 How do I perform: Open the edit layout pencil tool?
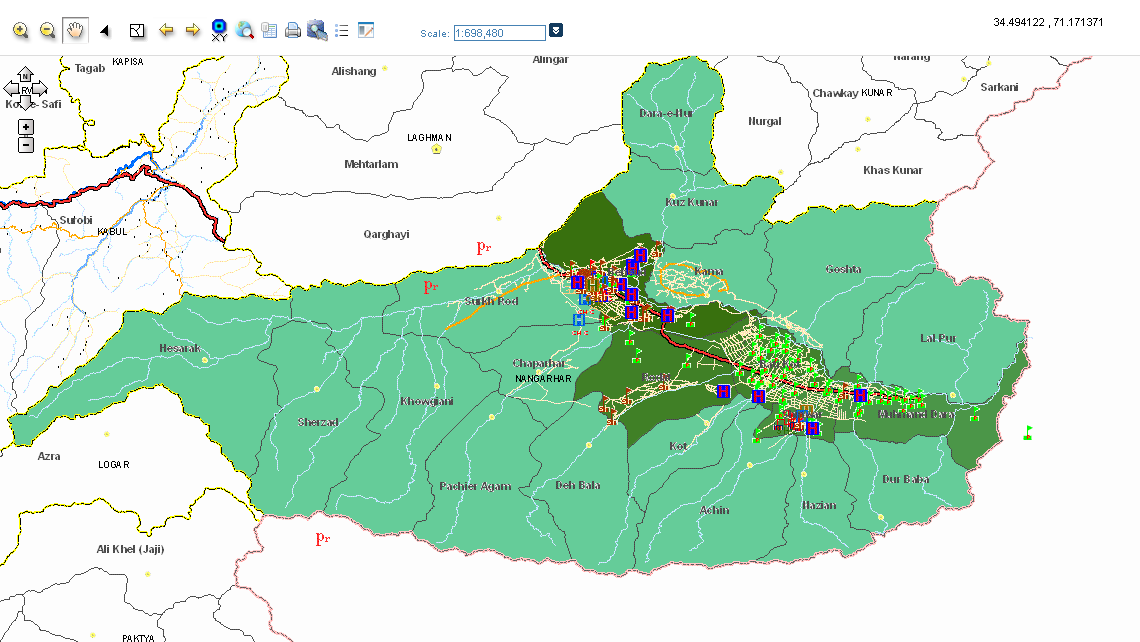coord(366,31)
